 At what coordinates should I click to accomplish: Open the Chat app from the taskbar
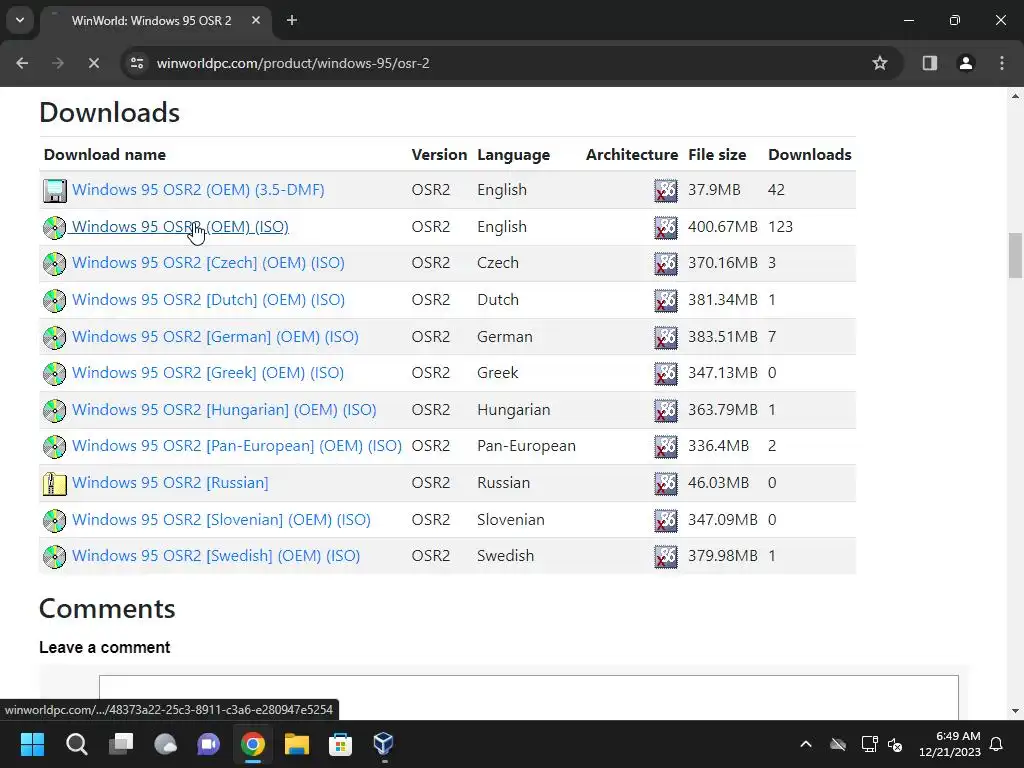[208, 744]
